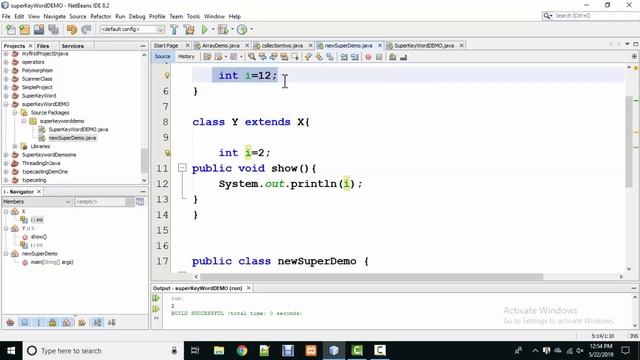
Task: Click the editor vertical scrollbar
Action: coord(629,142)
